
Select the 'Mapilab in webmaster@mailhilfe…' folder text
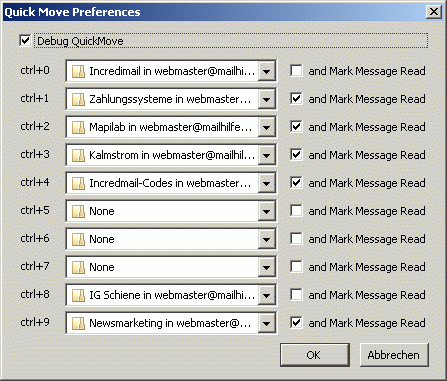coord(170,127)
